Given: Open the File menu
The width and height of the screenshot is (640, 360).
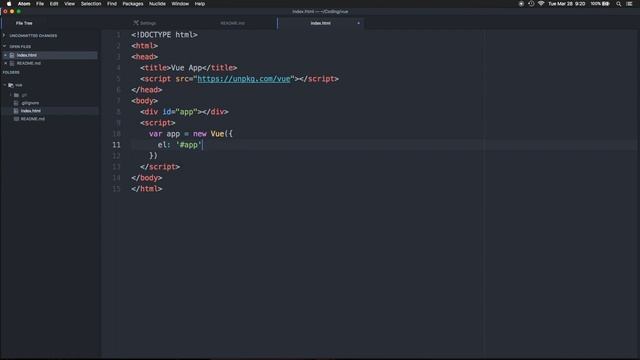Looking at the screenshot, I should pos(40,4).
